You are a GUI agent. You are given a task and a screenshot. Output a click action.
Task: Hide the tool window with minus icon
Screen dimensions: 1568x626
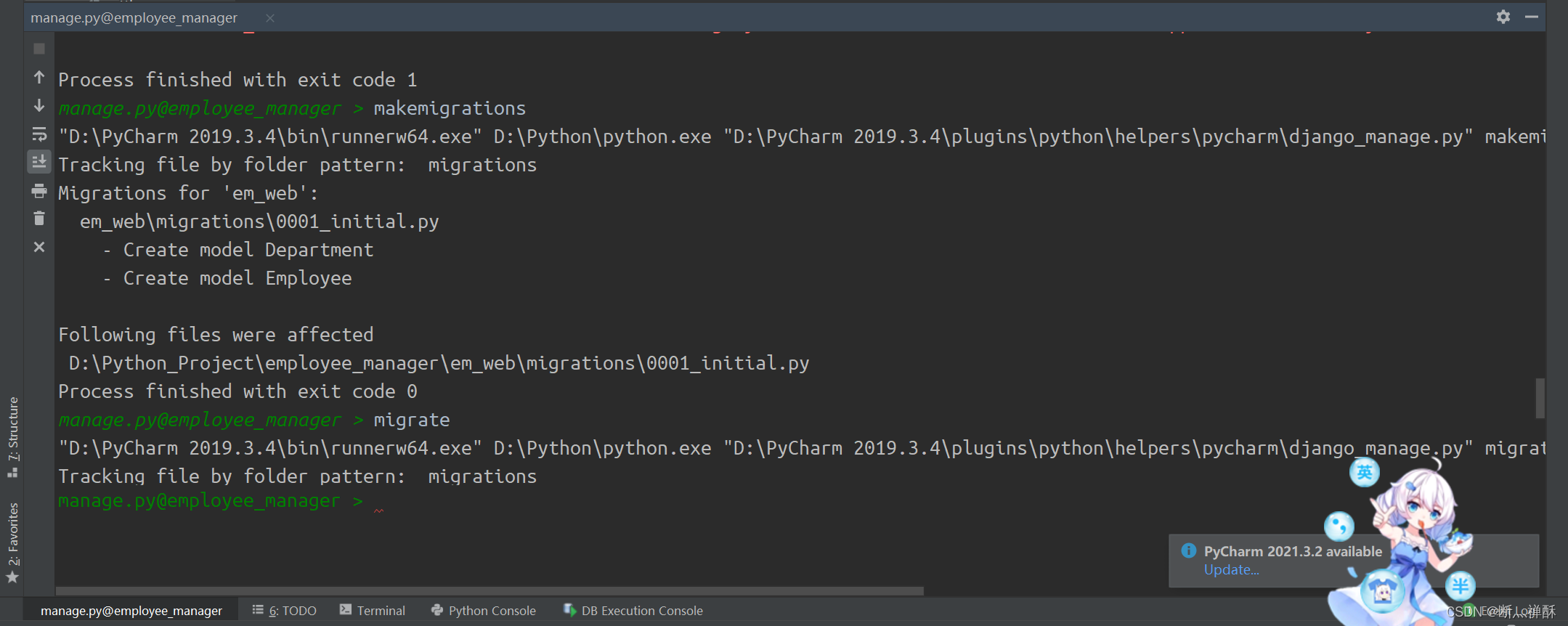coord(1532,17)
